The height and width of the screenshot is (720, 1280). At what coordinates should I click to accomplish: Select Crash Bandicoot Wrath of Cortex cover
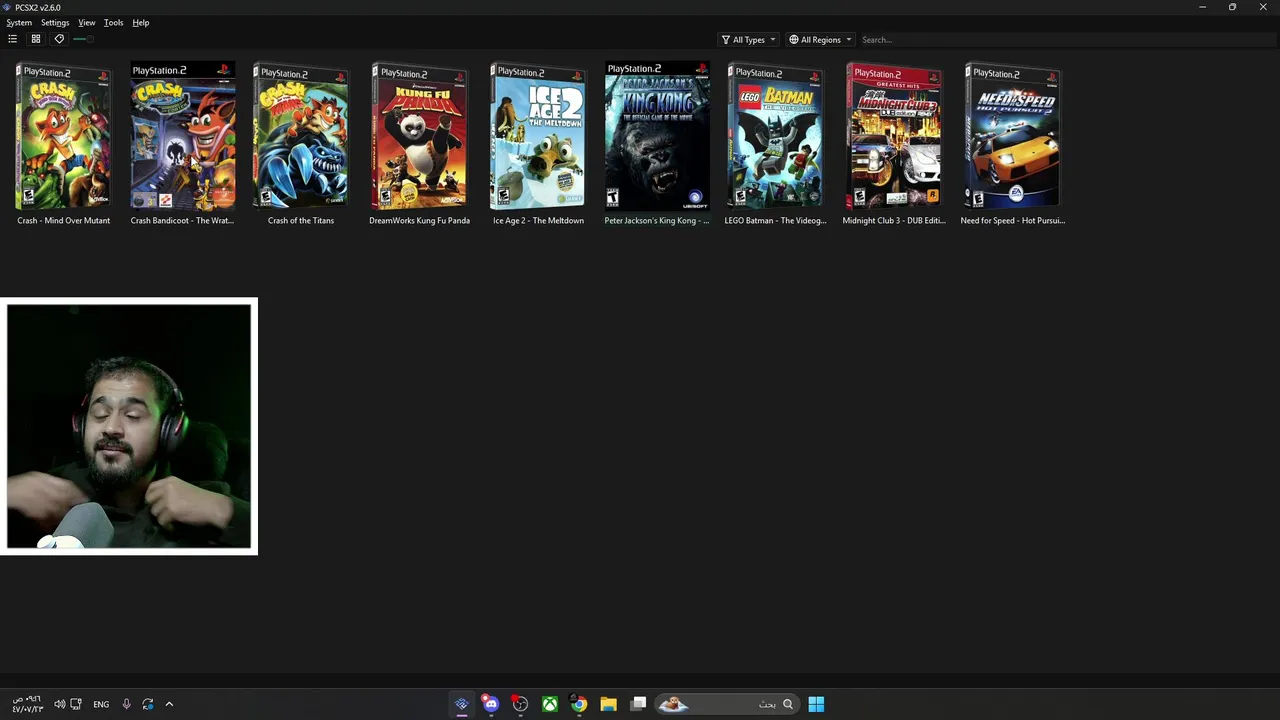(x=182, y=136)
